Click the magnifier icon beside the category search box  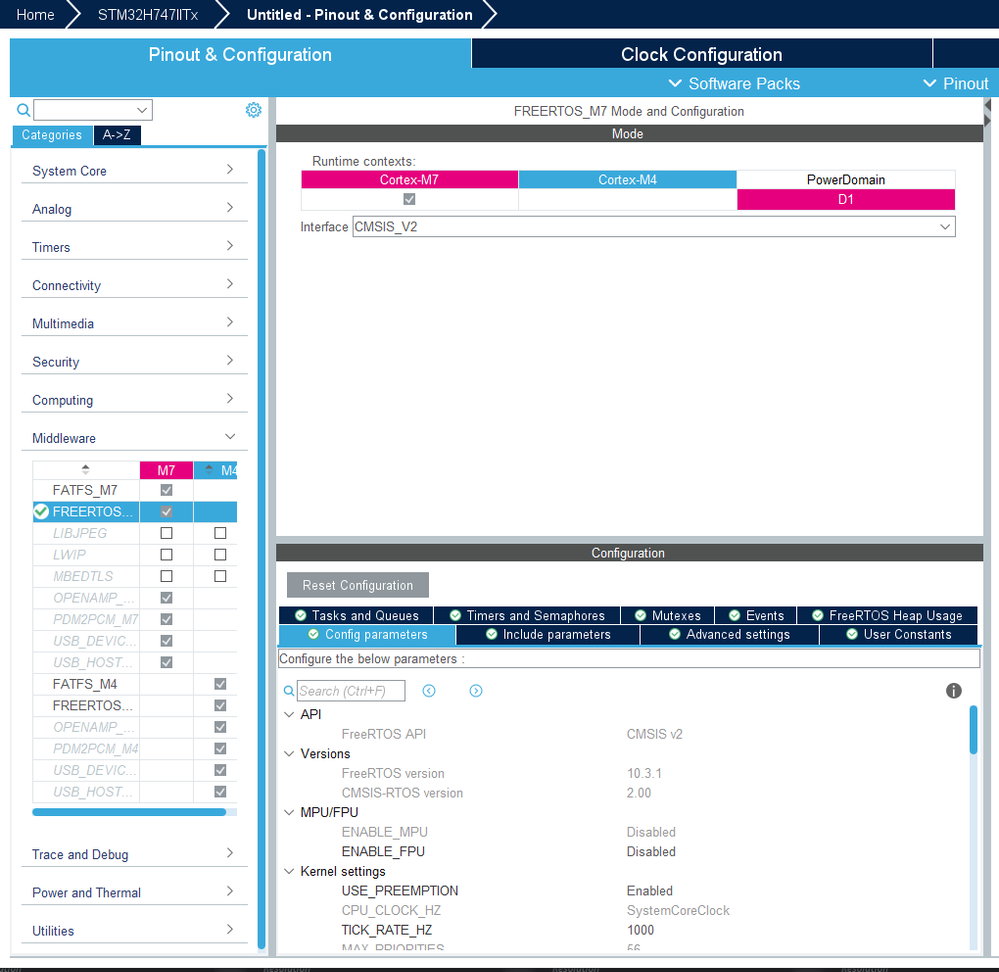coord(24,110)
